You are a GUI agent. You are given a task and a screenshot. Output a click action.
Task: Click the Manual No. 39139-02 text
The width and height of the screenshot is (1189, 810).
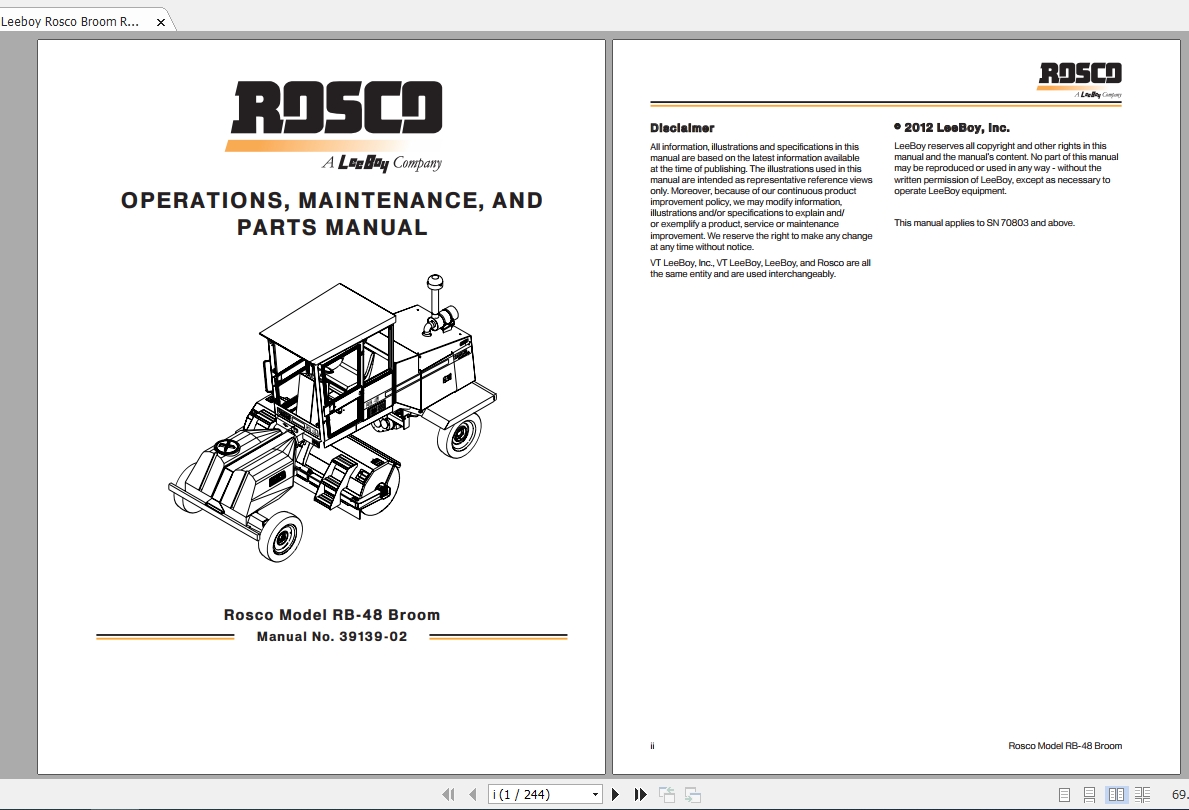coord(332,637)
